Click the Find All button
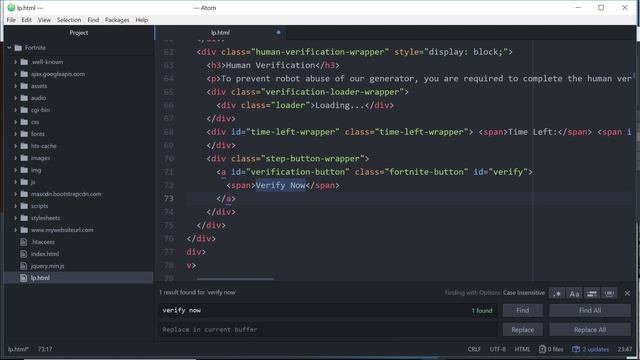This screenshot has width=640, height=360. click(590, 310)
